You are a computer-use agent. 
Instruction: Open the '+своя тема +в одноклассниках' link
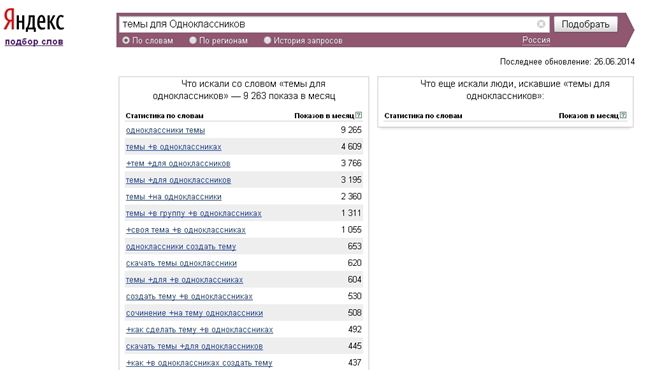[x=186, y=230]
